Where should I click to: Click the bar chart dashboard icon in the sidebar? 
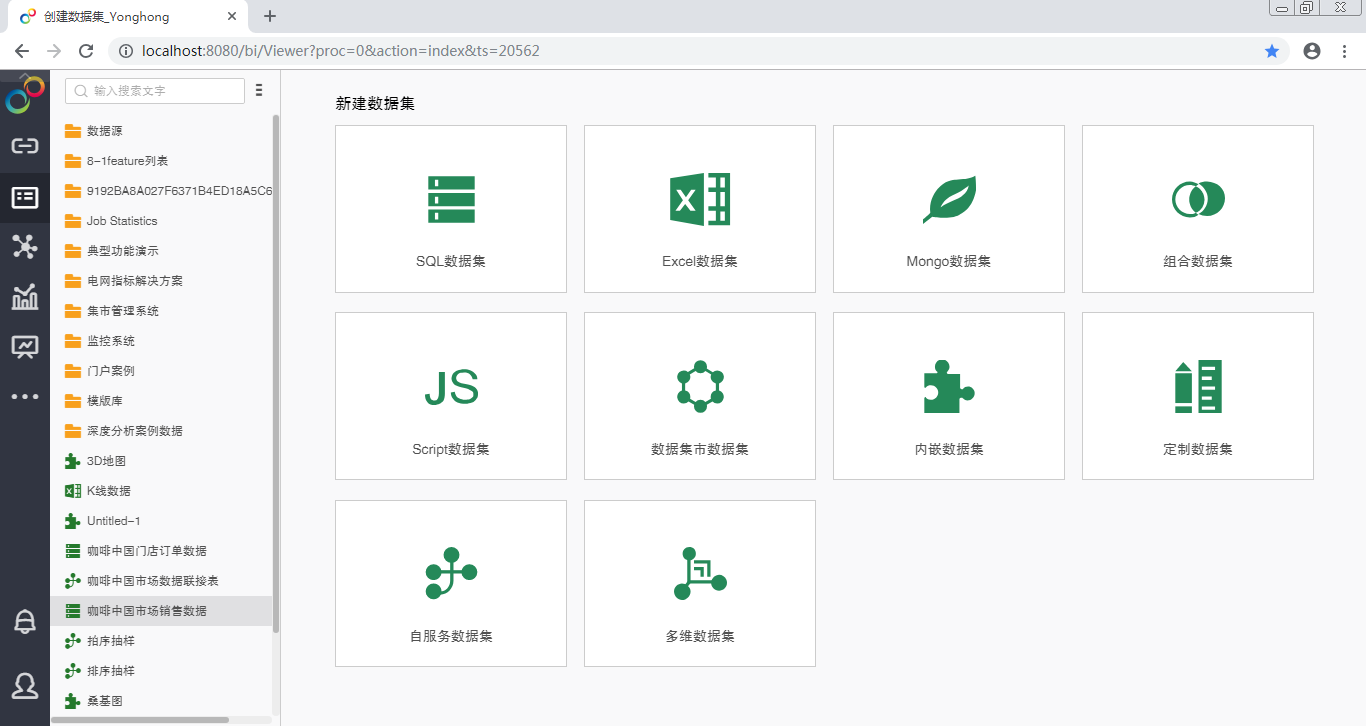25,297
